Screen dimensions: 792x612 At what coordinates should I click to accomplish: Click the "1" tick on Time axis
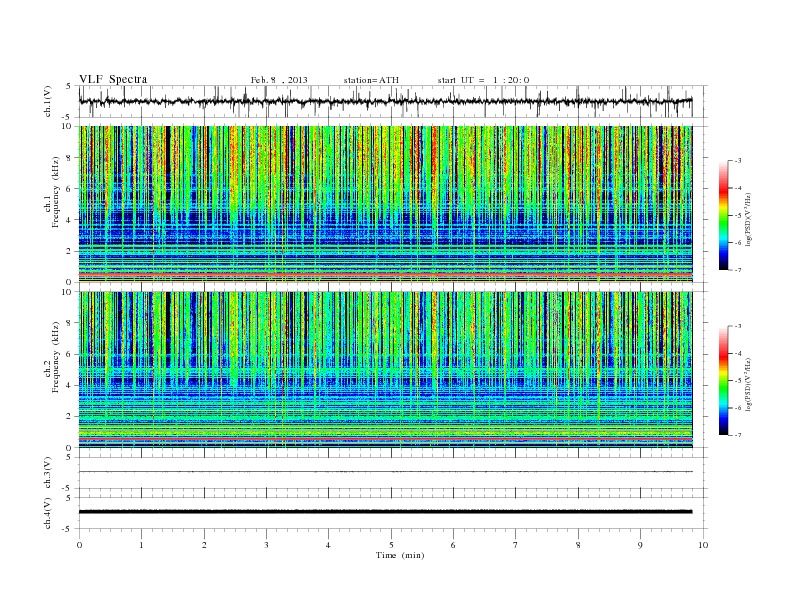tap(141, 545)
